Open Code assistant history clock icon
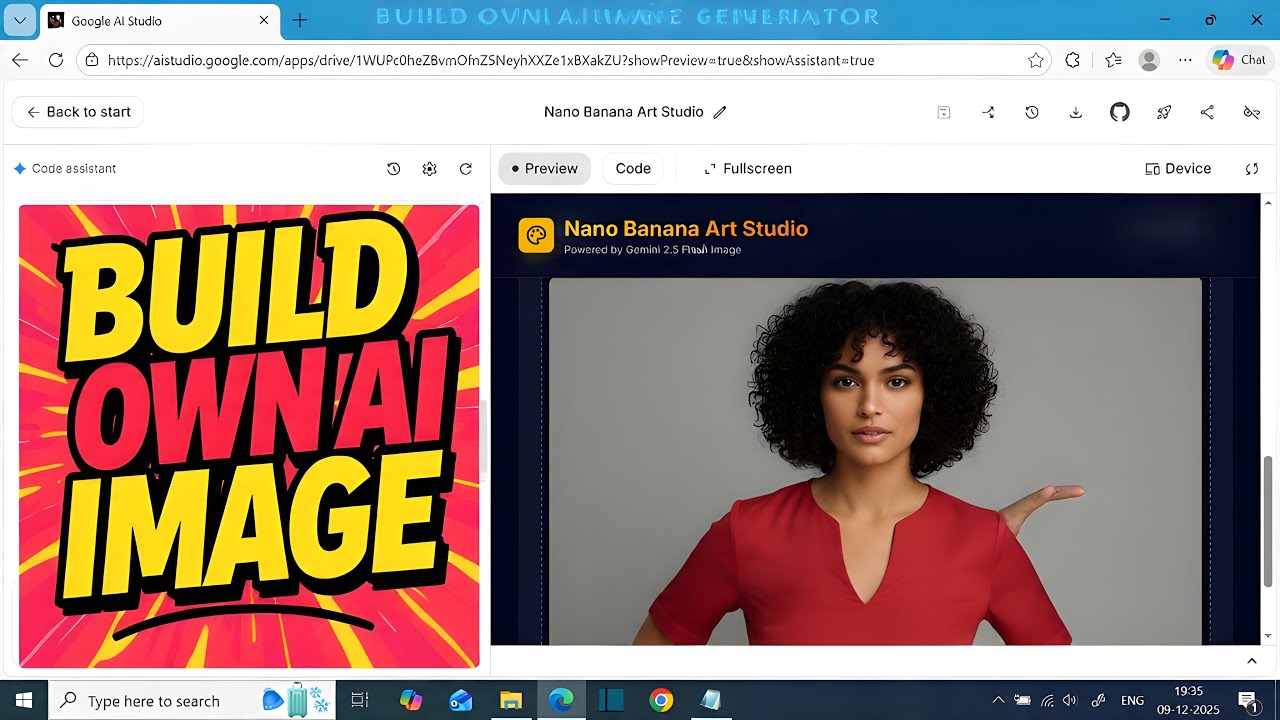The width and height of the screenshot is (1280, 720). [393, 169]
